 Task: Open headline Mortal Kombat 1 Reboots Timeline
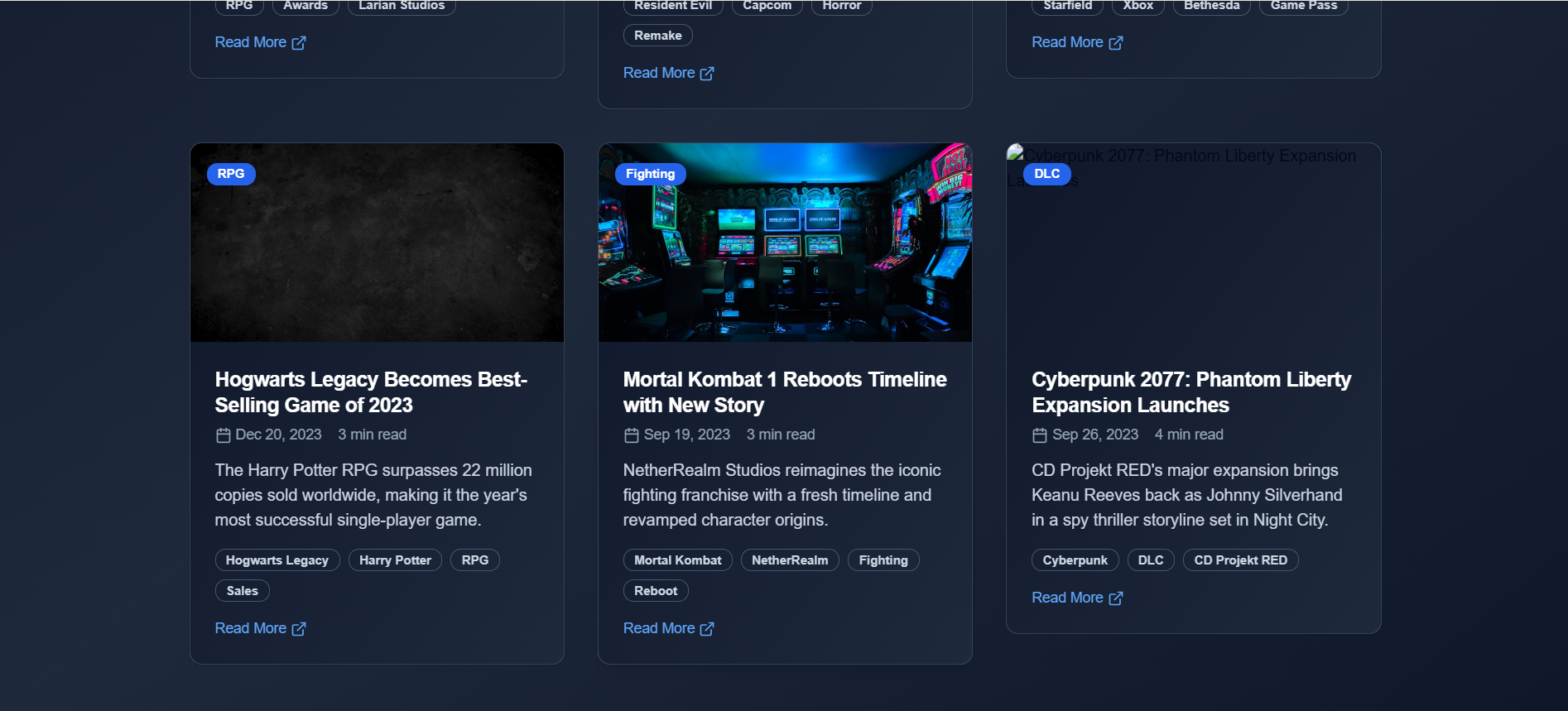click(x=785, y=392)
